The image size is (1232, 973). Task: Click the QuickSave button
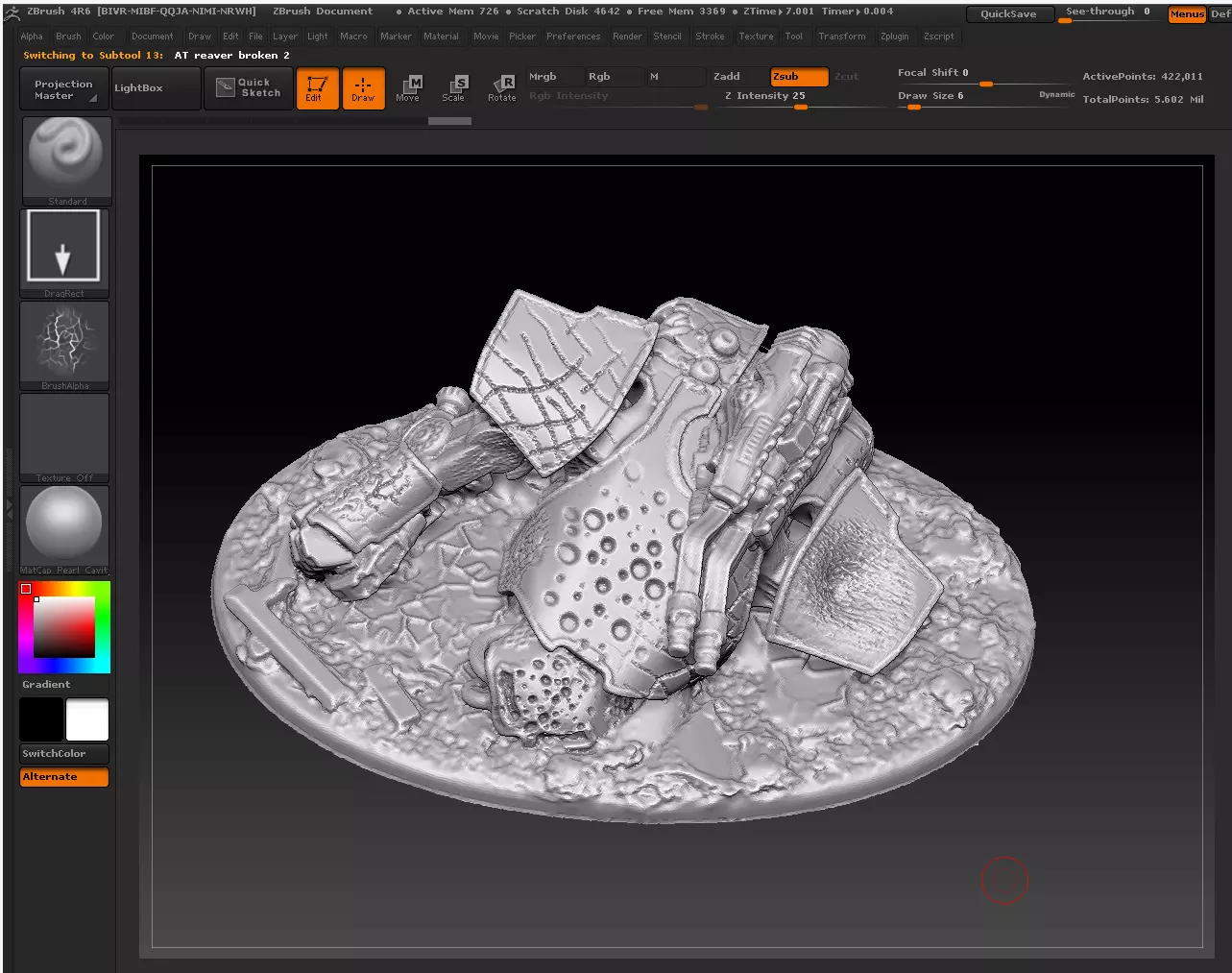[1009, 14]
